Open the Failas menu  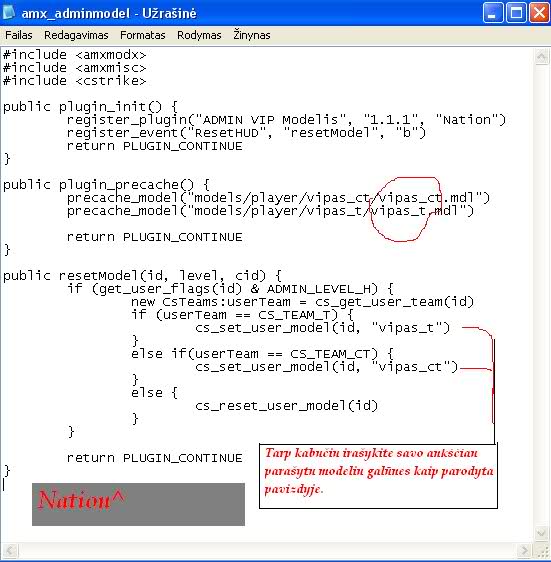(19, 35)
